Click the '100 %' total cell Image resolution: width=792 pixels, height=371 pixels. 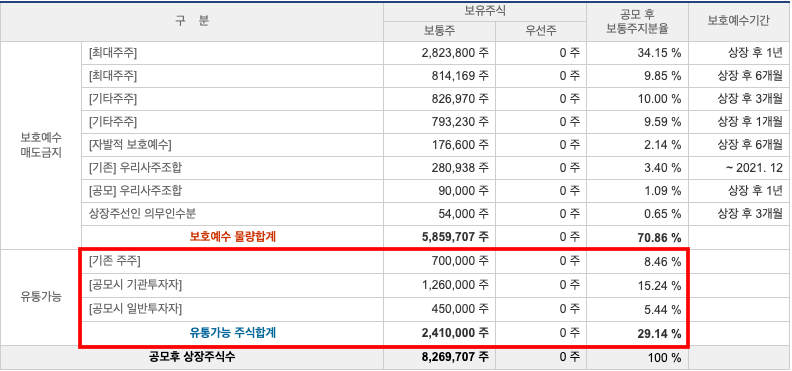pyautogui.click(x=664, y=358)
